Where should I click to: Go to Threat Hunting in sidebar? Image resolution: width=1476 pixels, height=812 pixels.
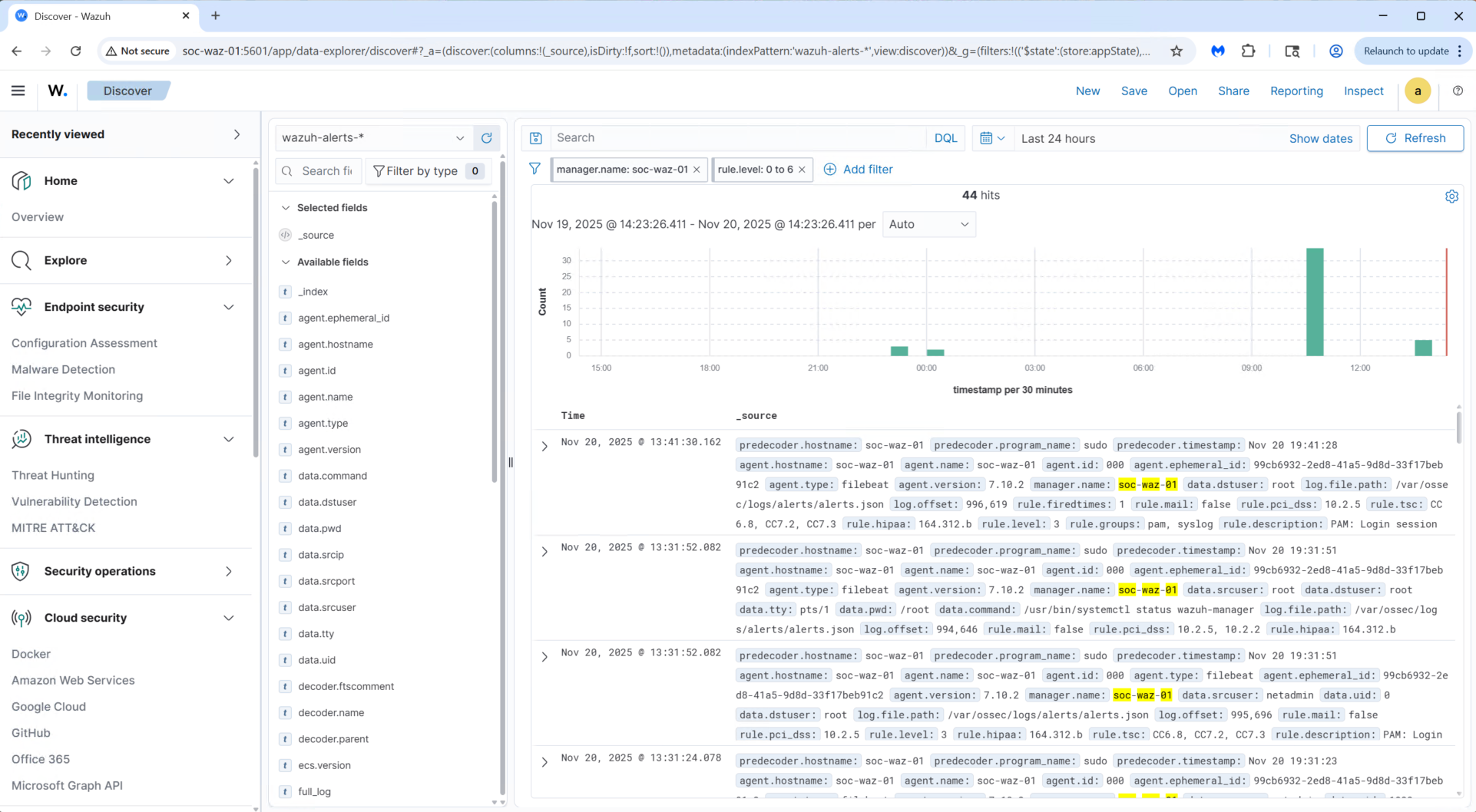(x=53, y=475)
